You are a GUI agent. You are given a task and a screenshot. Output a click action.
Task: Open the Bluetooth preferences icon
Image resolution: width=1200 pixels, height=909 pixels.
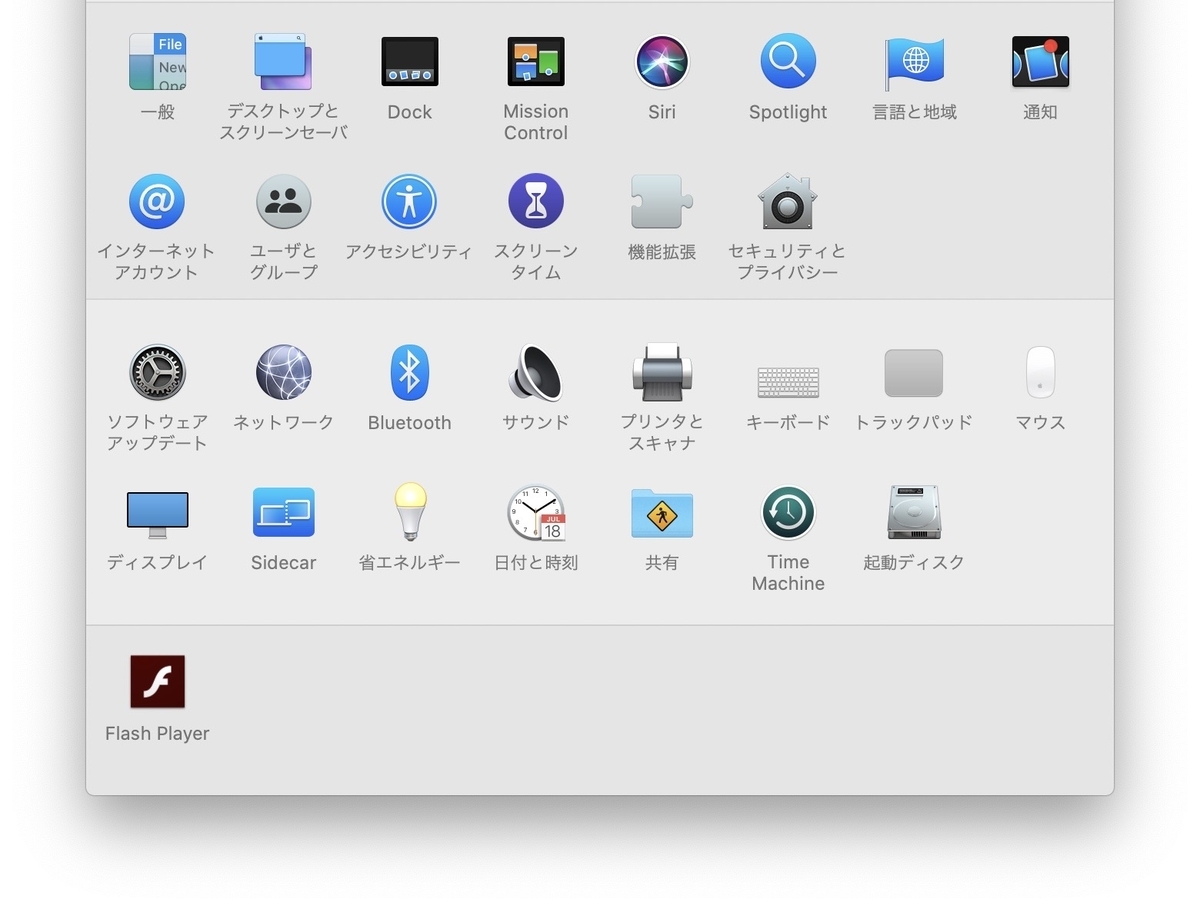[410, 373]
